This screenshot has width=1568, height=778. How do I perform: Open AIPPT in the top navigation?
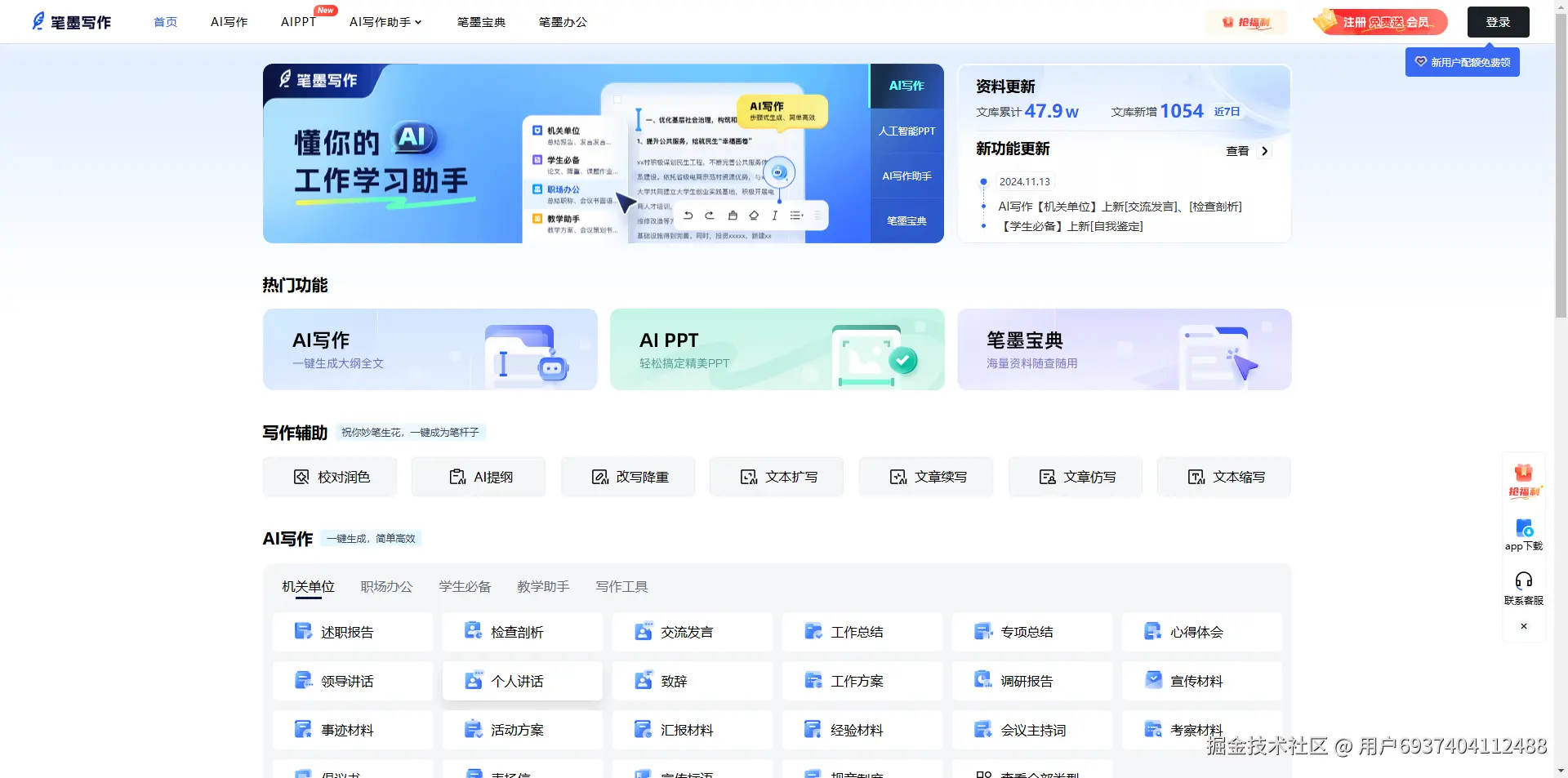298,22
